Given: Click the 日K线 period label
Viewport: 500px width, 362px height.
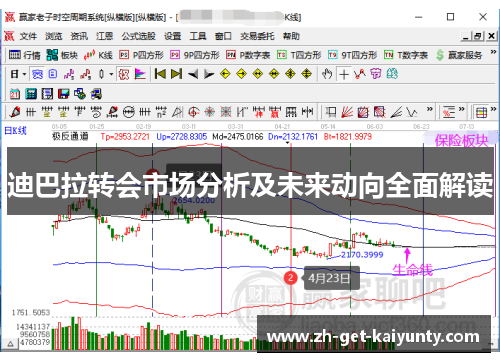Looking at the screenshot, I should click(15, 131).
